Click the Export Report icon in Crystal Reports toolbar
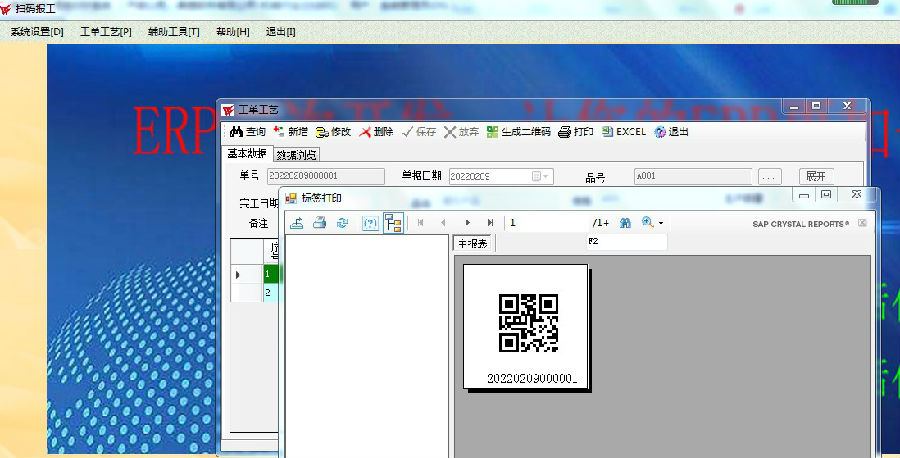The width and height of the screenshot is (900, 458). (x=297, y=223)
